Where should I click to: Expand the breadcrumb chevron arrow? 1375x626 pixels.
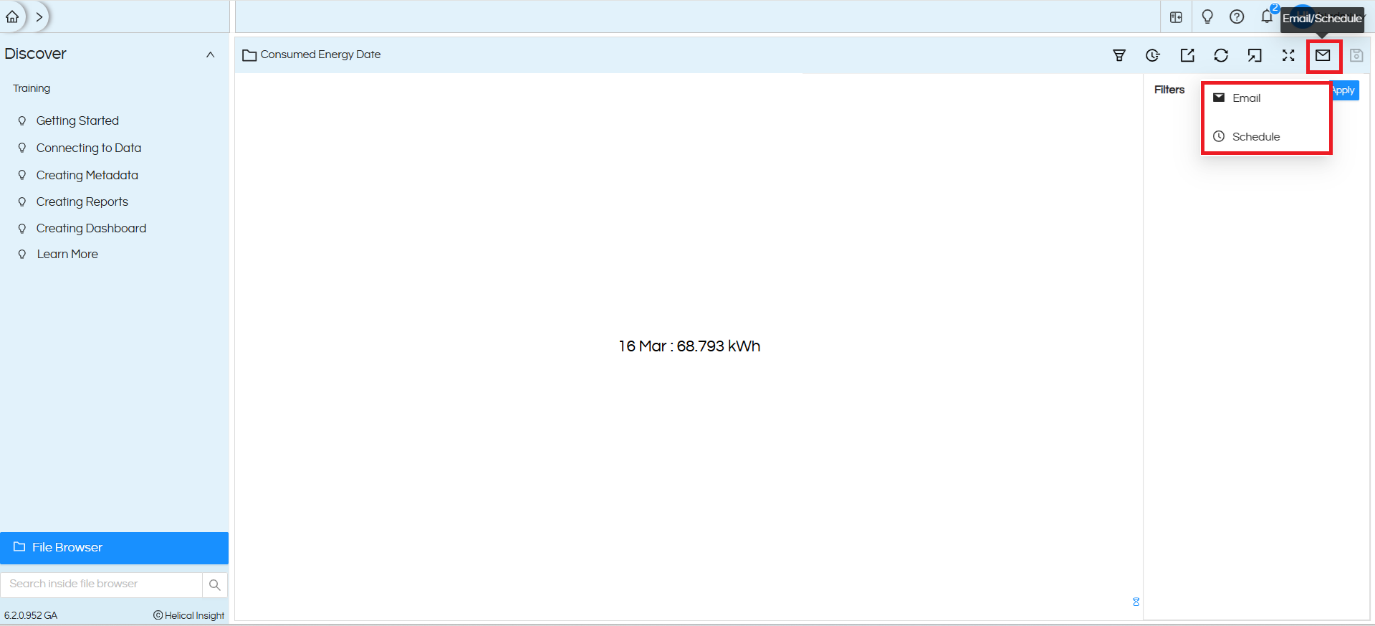point(39,17)
